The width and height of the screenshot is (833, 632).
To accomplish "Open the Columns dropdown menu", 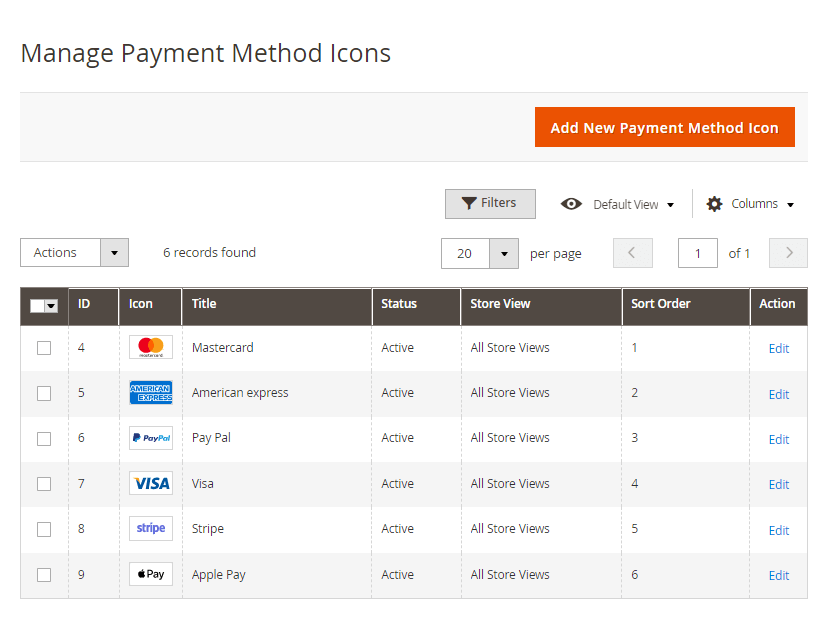I will pyautogui.click(x=750, y=204).
